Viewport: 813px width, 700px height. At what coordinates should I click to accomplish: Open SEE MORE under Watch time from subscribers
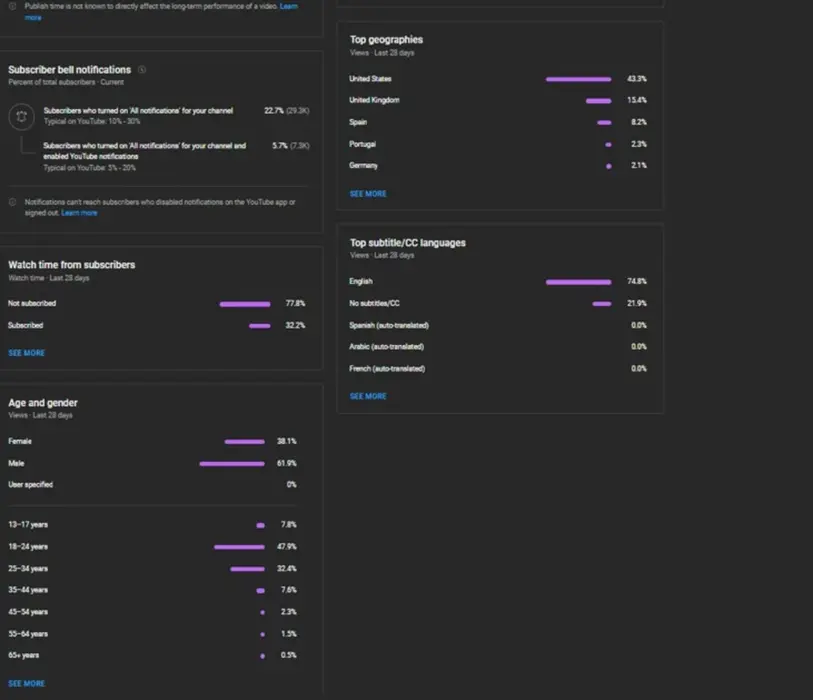point(26,353)
